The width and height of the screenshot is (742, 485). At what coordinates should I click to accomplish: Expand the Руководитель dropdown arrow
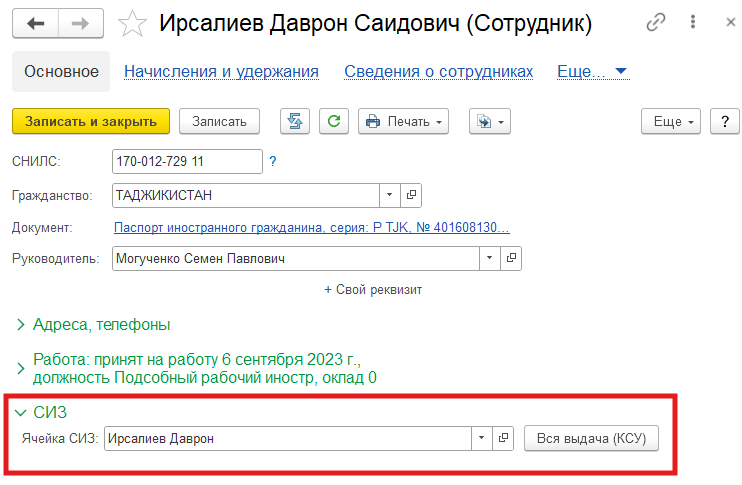(490, 258)
